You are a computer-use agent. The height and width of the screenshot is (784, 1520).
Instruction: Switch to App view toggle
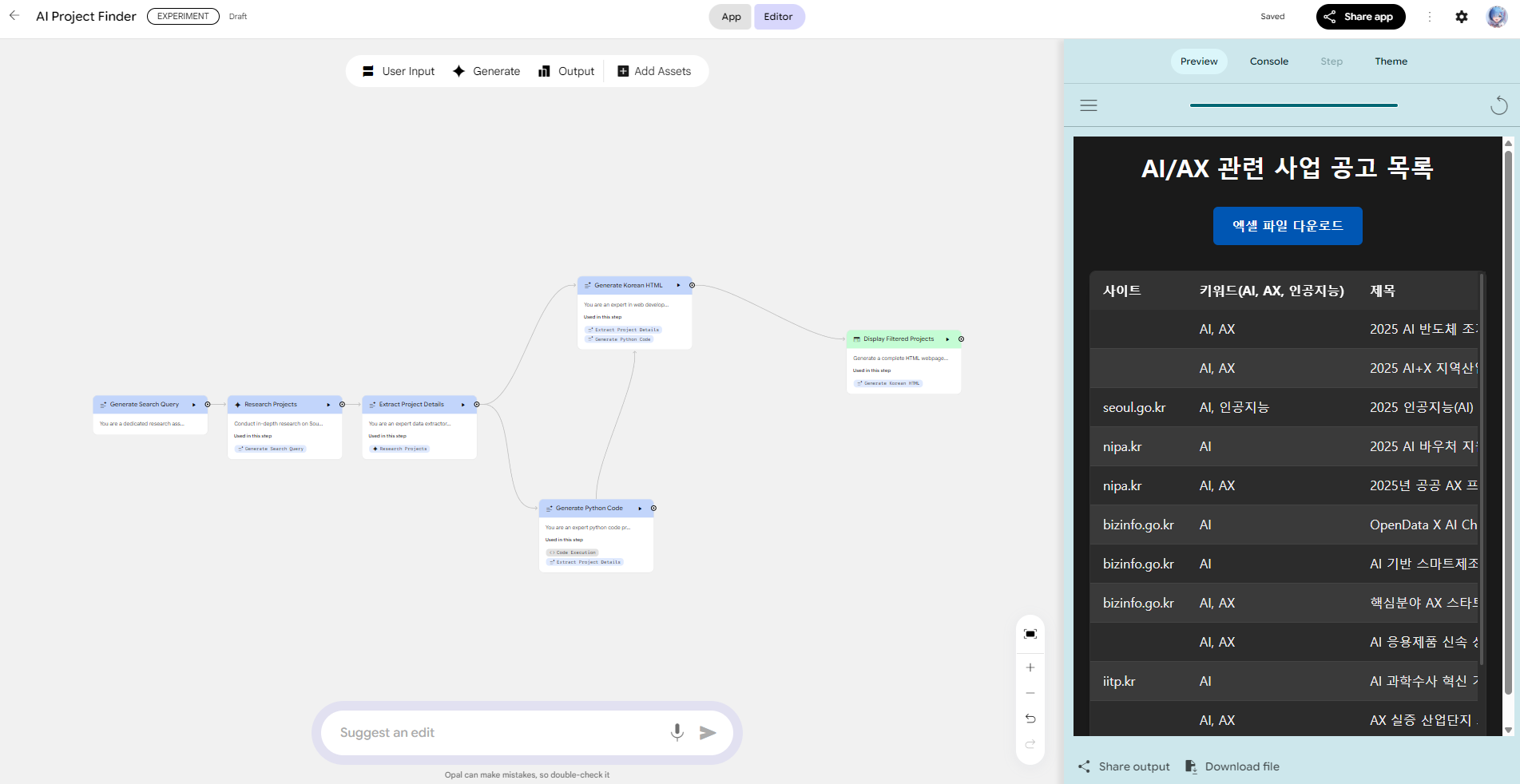click(730, 17)
